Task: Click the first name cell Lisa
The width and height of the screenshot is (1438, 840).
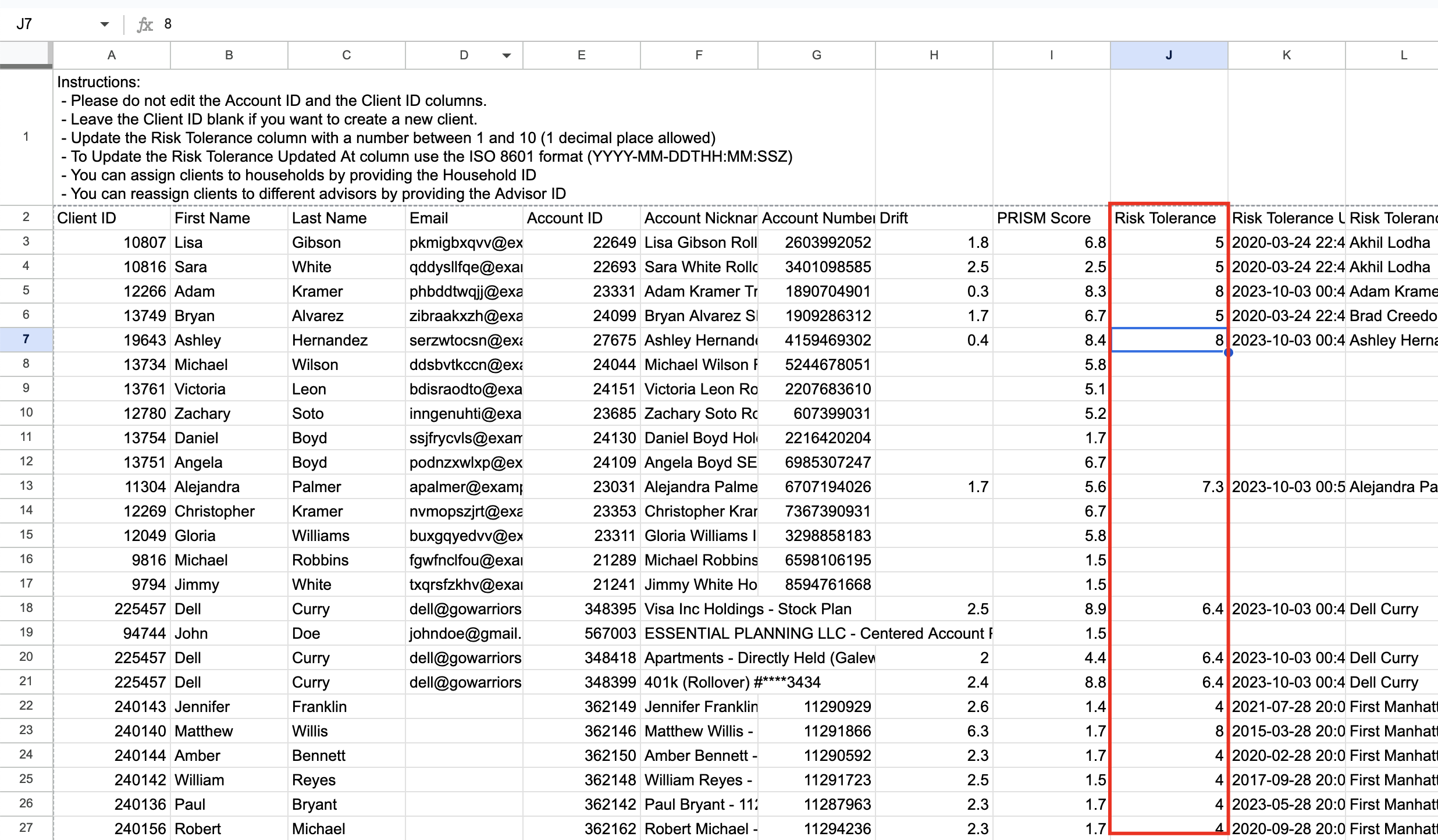Action: pos(229,243)
